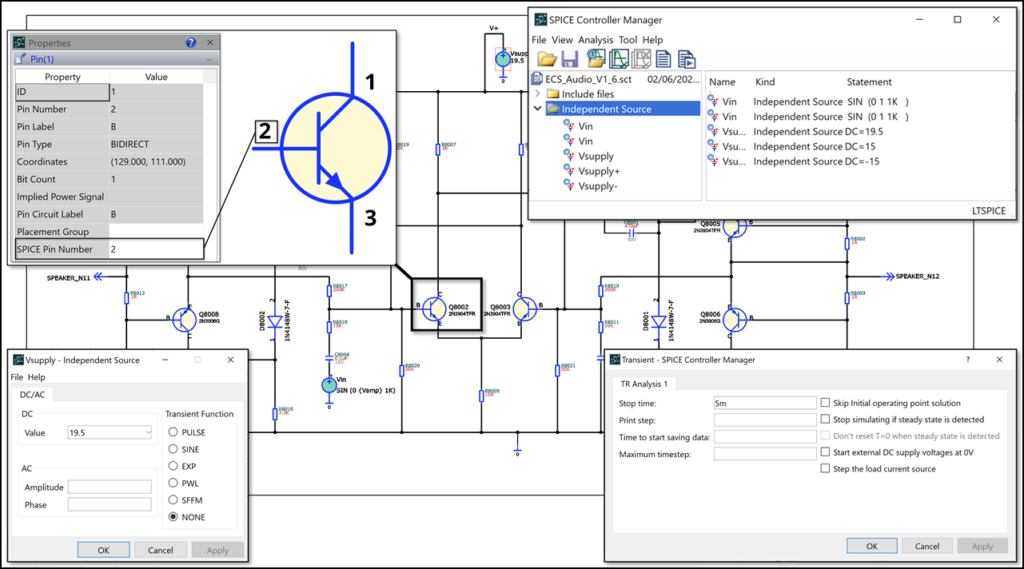Expand the Include files tree node
Viewport: 1024px width, 569px height.
[538, 94]
